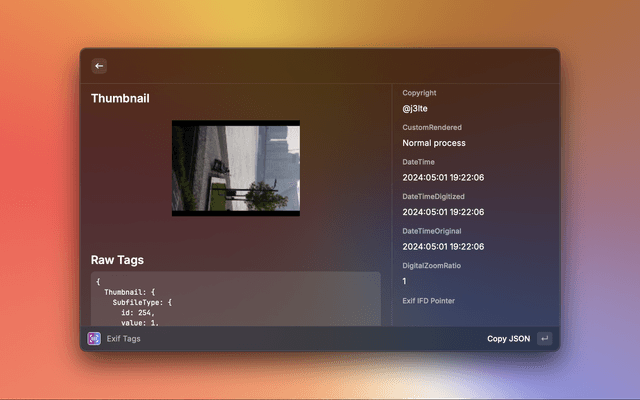Viewport: 640px width, 400px height.
Task: Click the CustomRendered metadata label
Action: click(431, 128)
